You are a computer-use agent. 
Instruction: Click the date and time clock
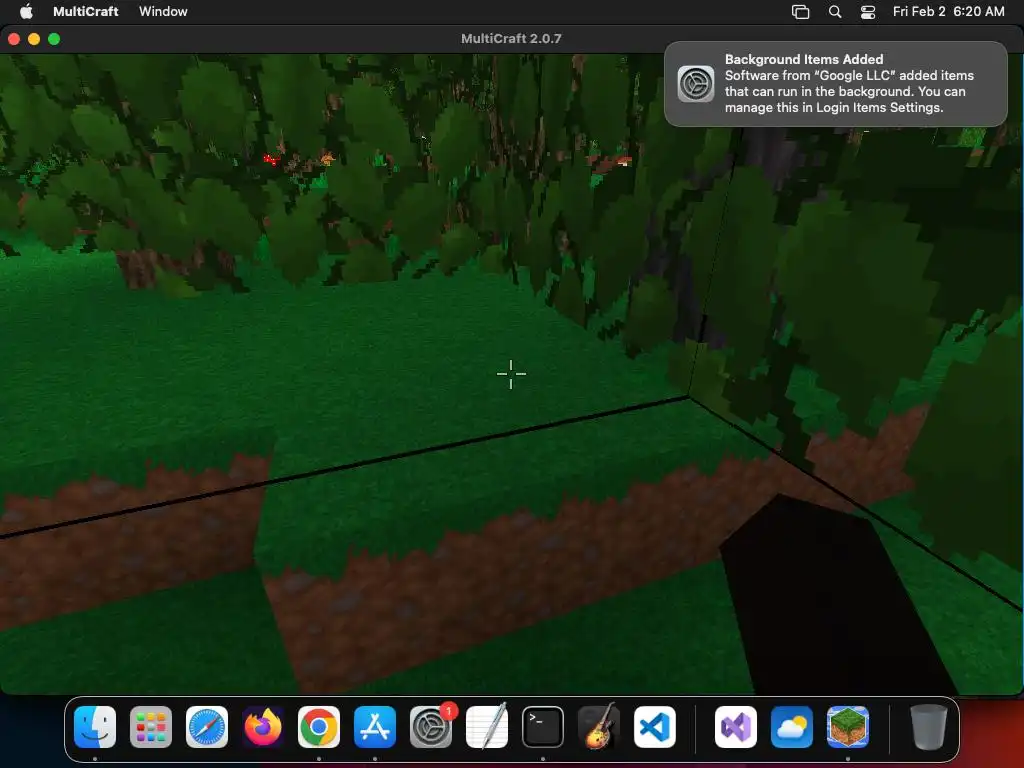948,11
